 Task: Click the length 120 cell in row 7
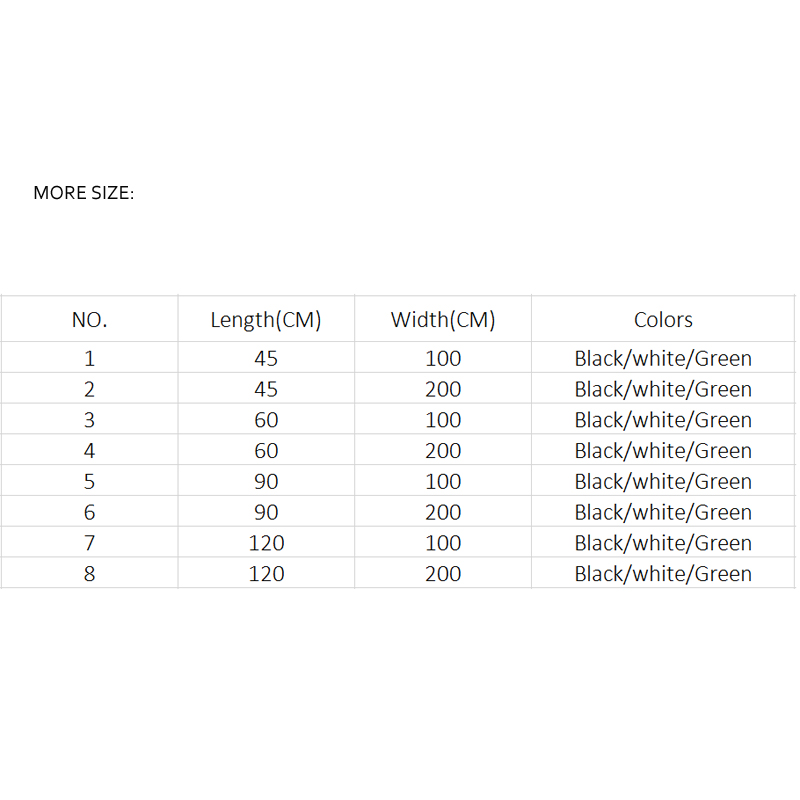point(266,542)
